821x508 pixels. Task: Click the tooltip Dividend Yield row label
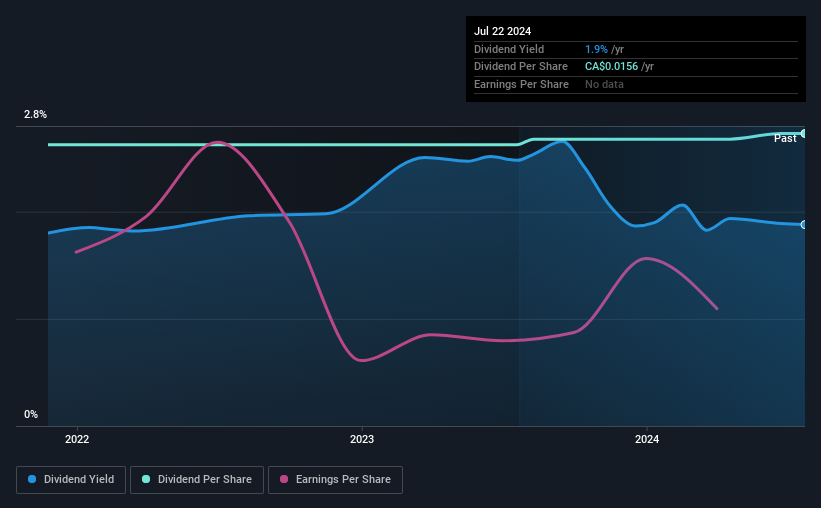tap(509, 49)
